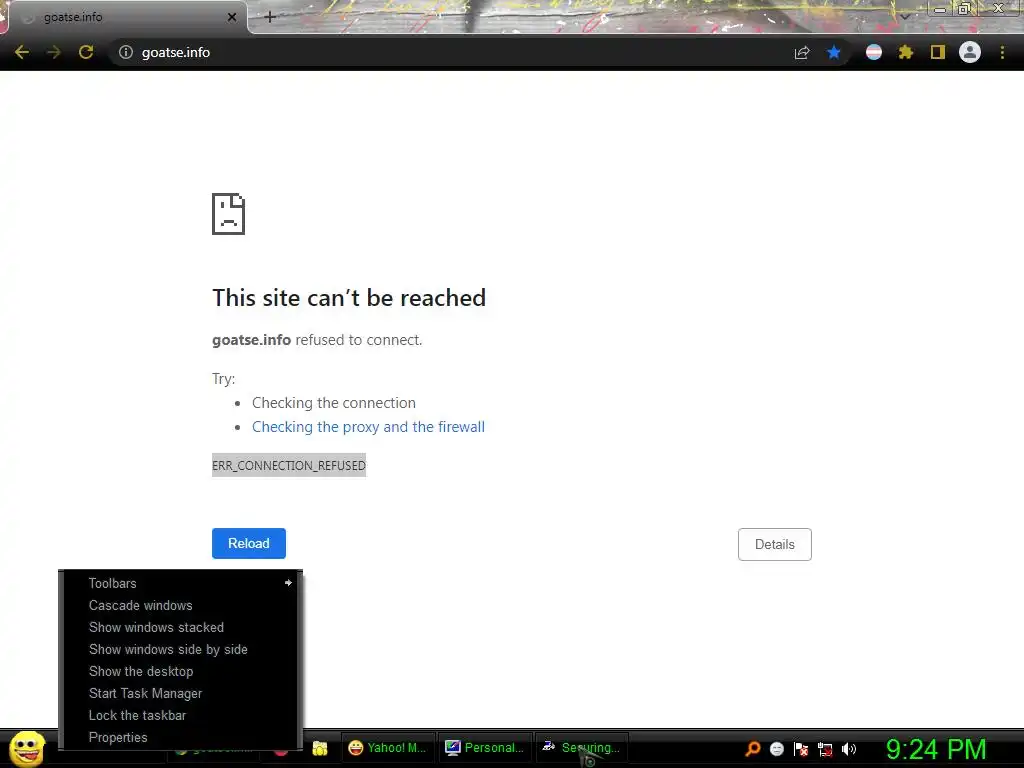
Task: Toggle the browser side panel icon
Action: pos(938,52)
